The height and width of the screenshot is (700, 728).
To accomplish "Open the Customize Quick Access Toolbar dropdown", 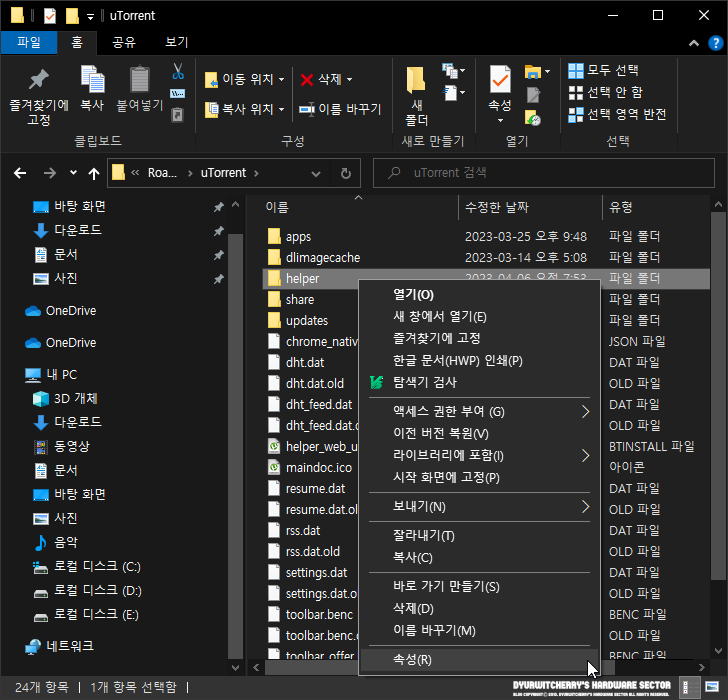I will 90,17.
